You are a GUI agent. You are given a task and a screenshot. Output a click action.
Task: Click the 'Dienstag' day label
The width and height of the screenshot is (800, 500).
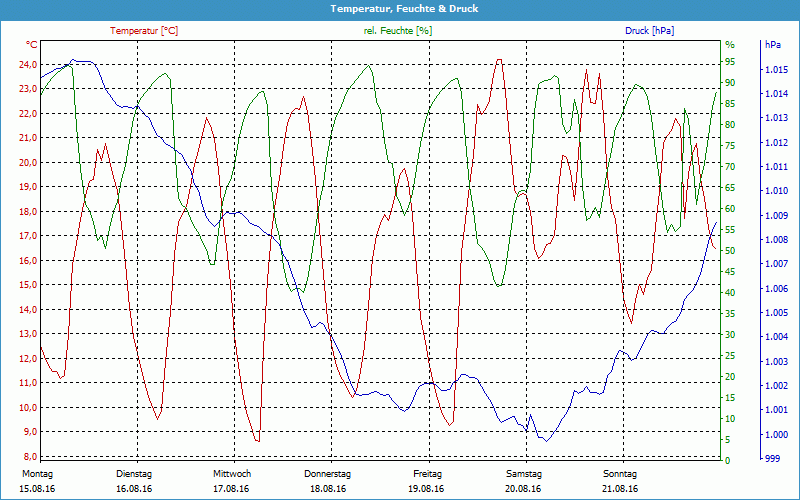click(134, 474)
